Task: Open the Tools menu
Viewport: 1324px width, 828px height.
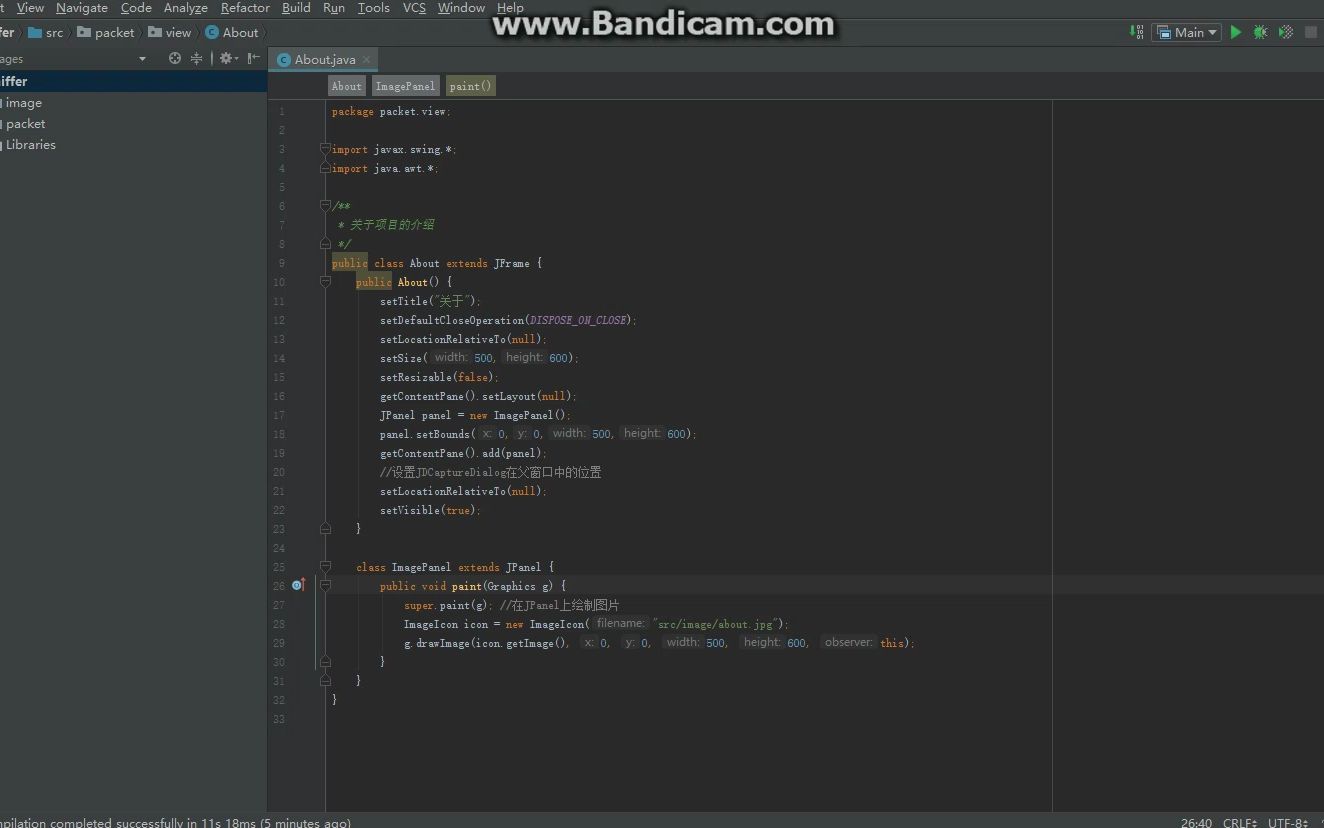Action: pos(374,8)
